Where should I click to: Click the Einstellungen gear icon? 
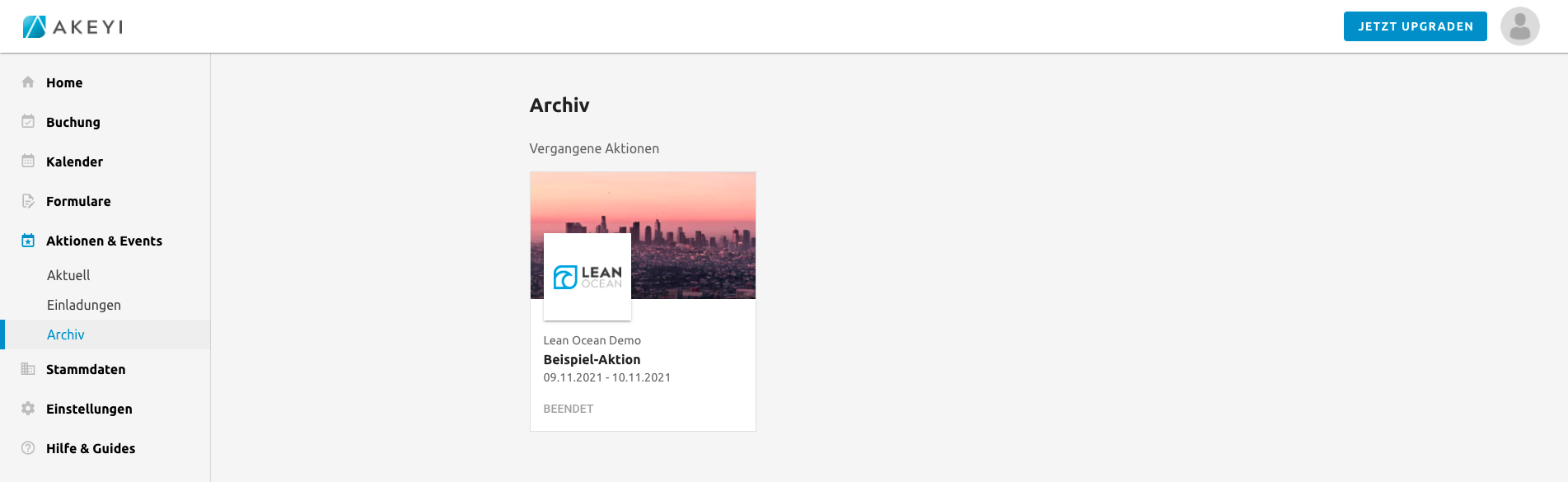click(x=28, y=409)
